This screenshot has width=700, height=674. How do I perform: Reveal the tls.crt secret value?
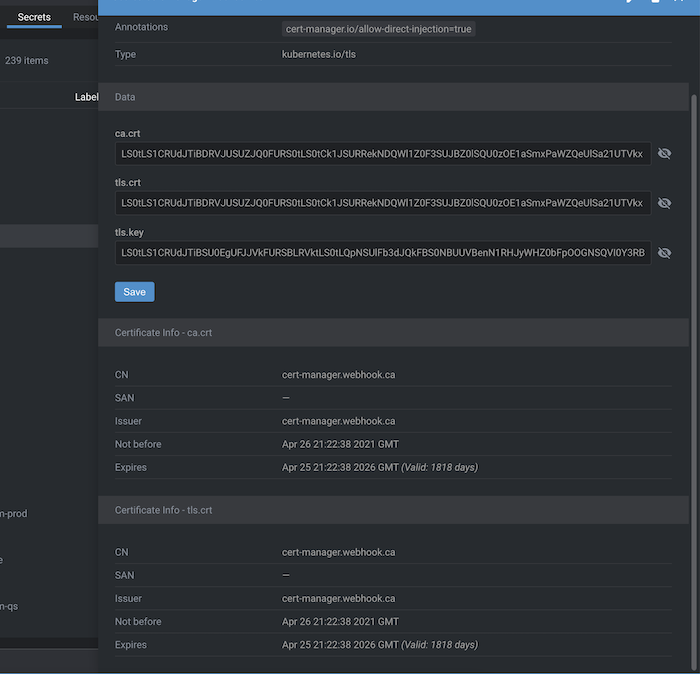(x=664, y=203)
